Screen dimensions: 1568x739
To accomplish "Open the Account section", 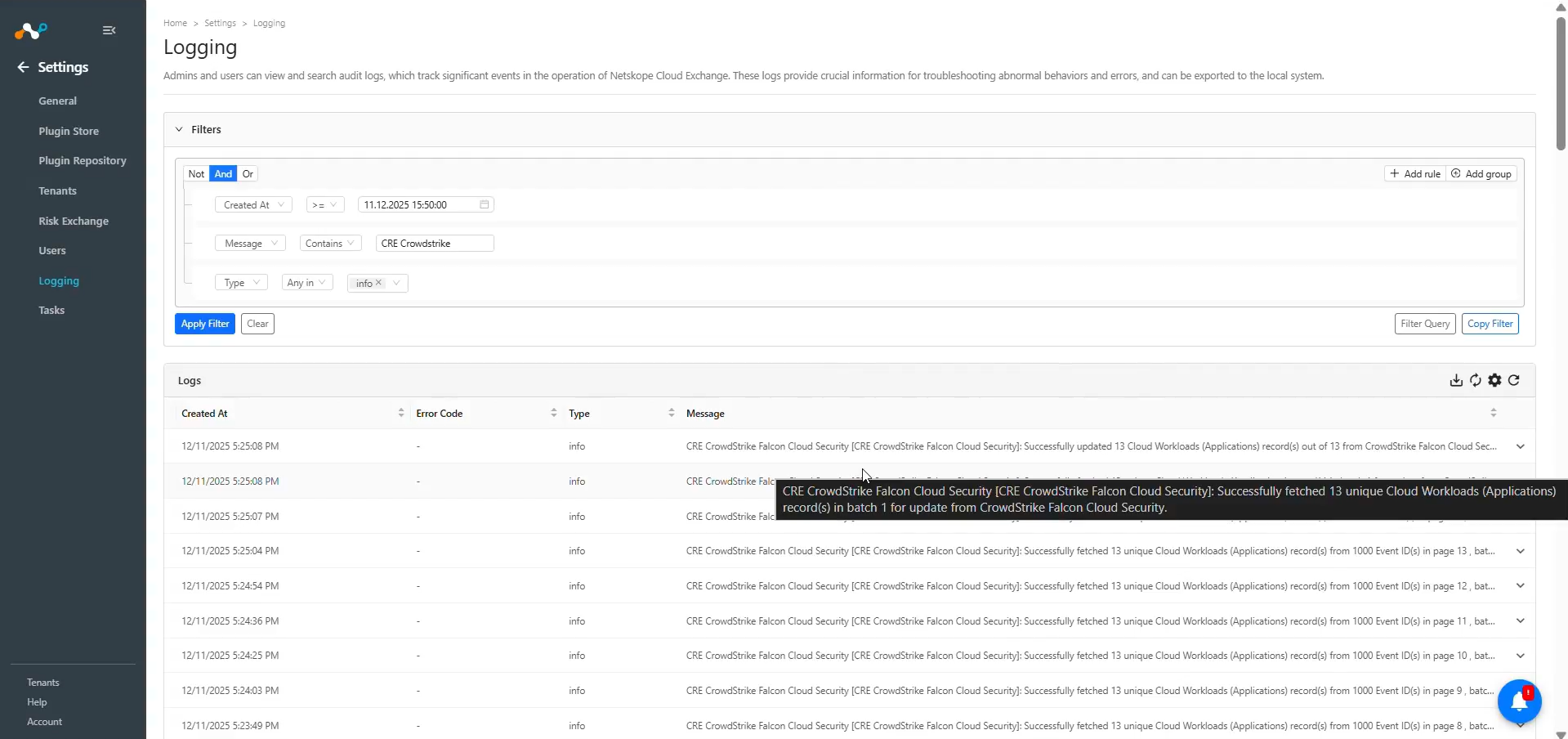I will point(44,722).
